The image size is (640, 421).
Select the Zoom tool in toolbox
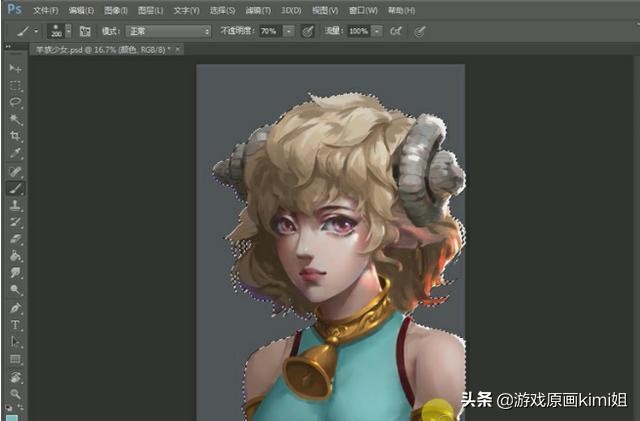pos(15,394)
